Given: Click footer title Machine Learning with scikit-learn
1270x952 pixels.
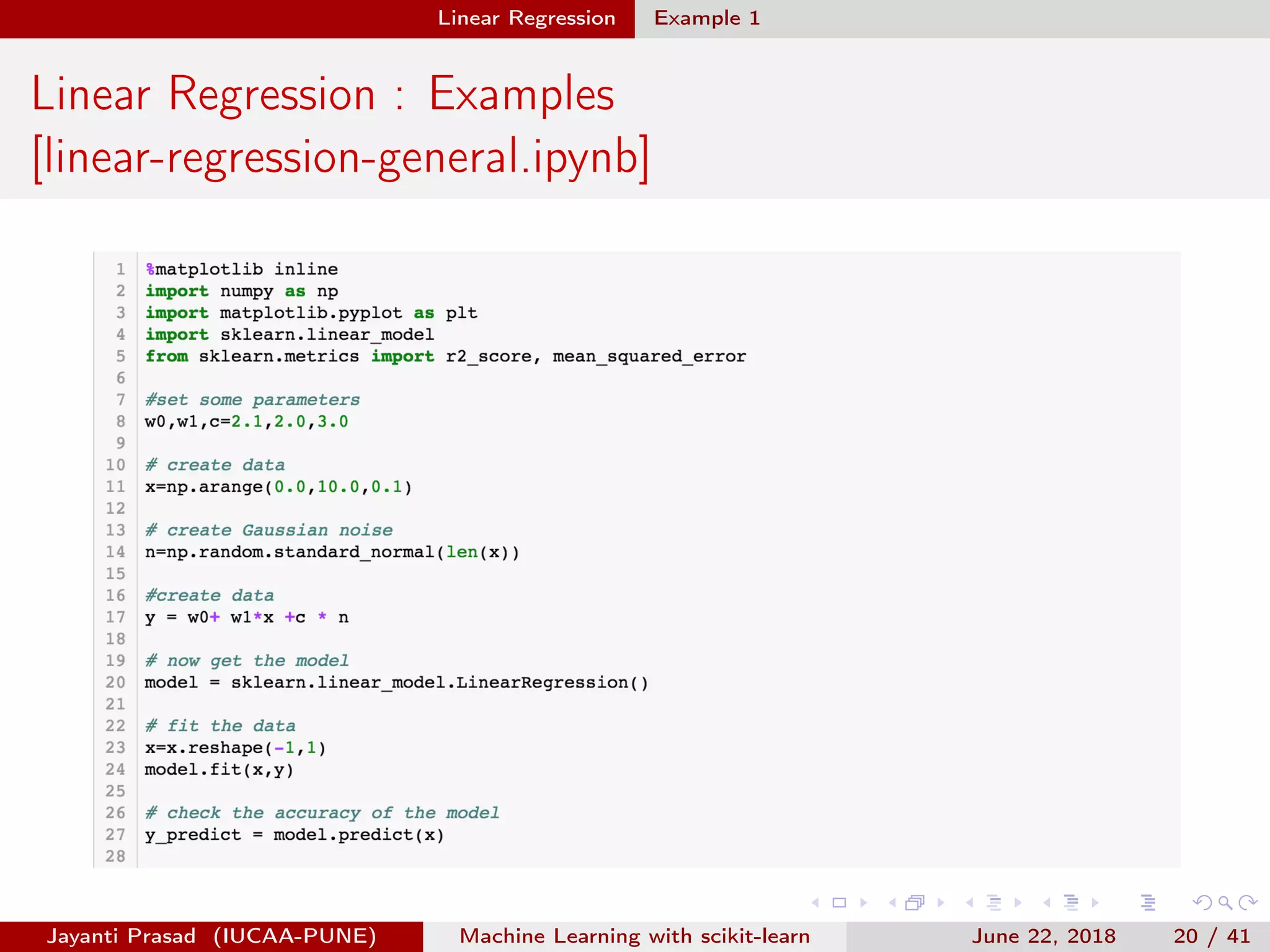Looking at the screenshot, I should tap(635, 936).
